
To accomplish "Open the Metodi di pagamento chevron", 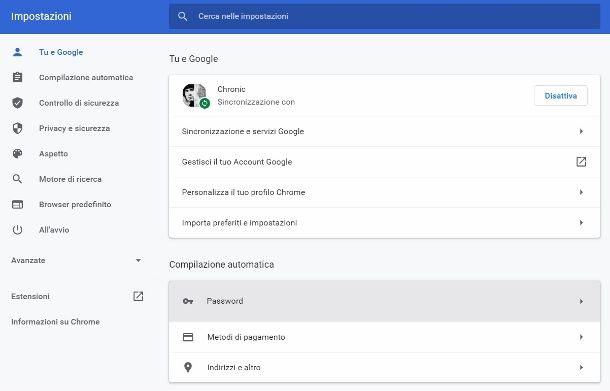I will pyautogui.click(x=581, y=337).
